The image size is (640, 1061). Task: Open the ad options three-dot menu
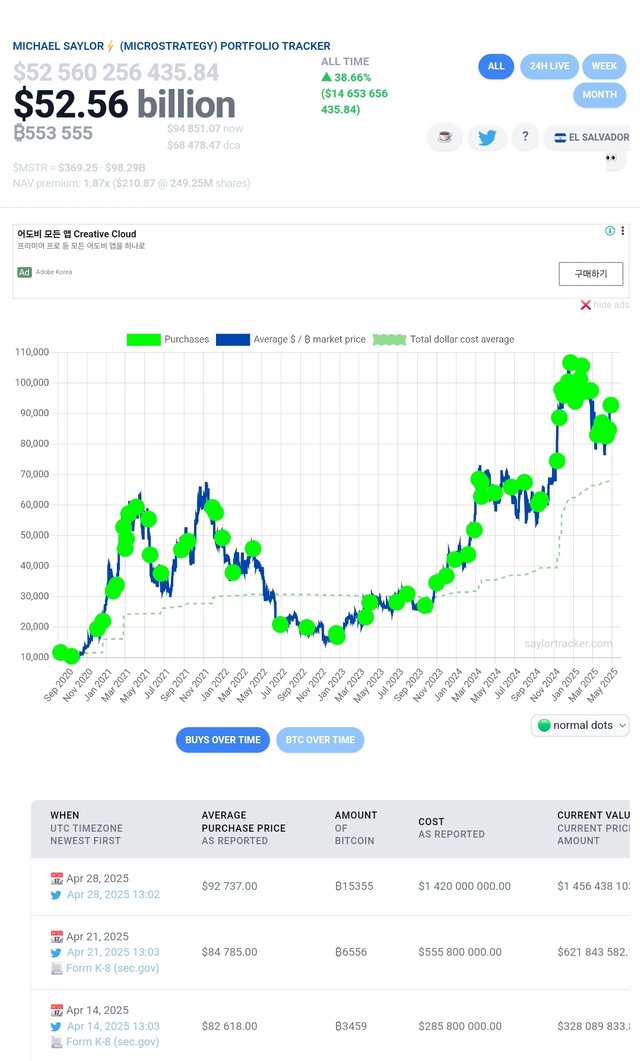(x=622, y=231)
